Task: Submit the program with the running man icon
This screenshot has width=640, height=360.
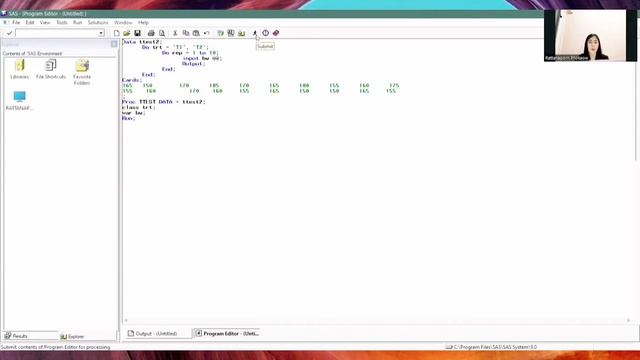Action: pos(255,33)
